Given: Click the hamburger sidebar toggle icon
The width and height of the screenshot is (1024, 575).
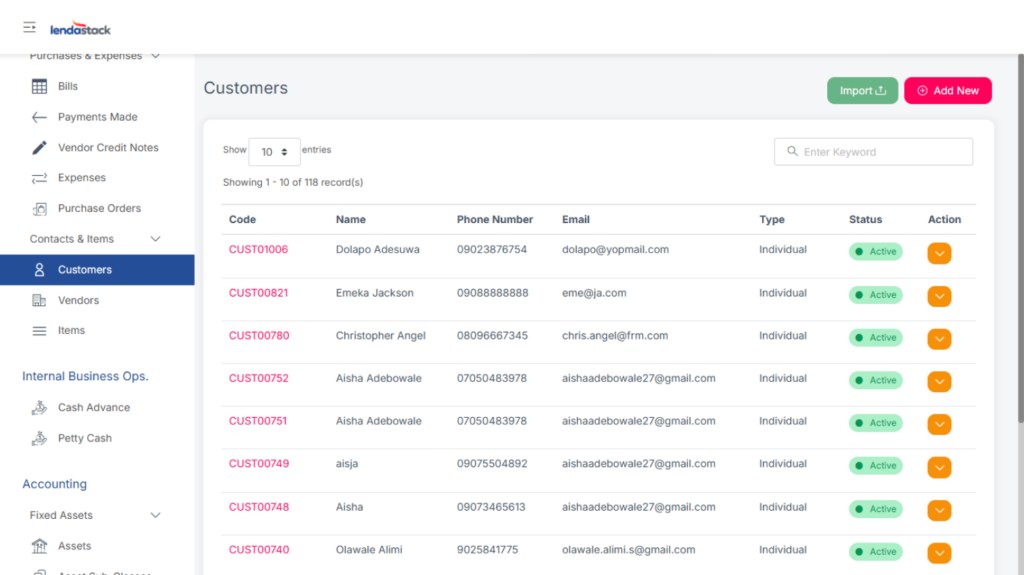Looking at the screenshot, I should pyautogui.click(x=29, y=28).
